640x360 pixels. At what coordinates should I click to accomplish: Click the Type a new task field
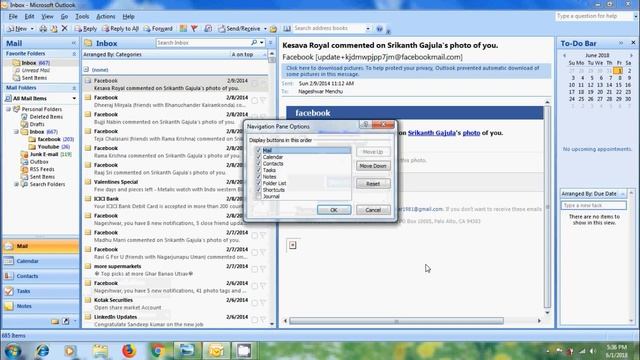[x=593, y=206]
